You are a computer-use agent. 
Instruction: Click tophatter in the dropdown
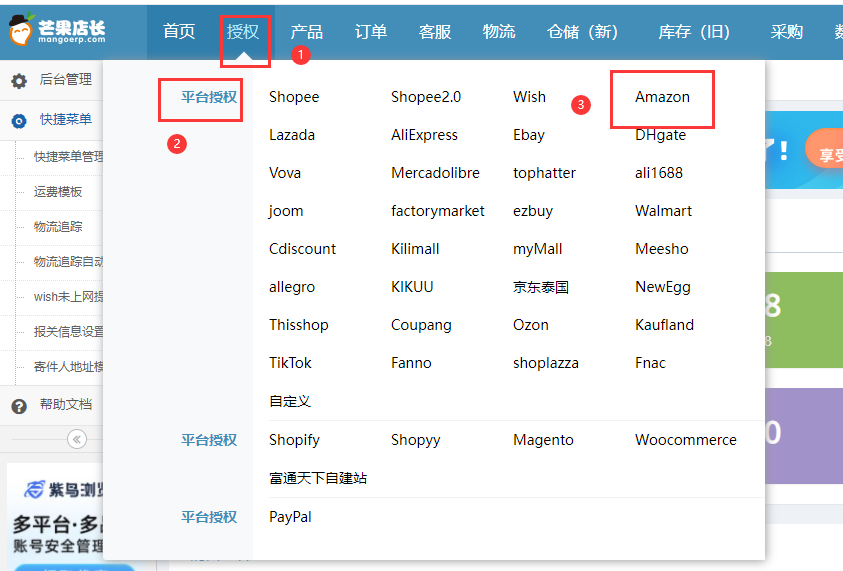click(x=545, y=173)
